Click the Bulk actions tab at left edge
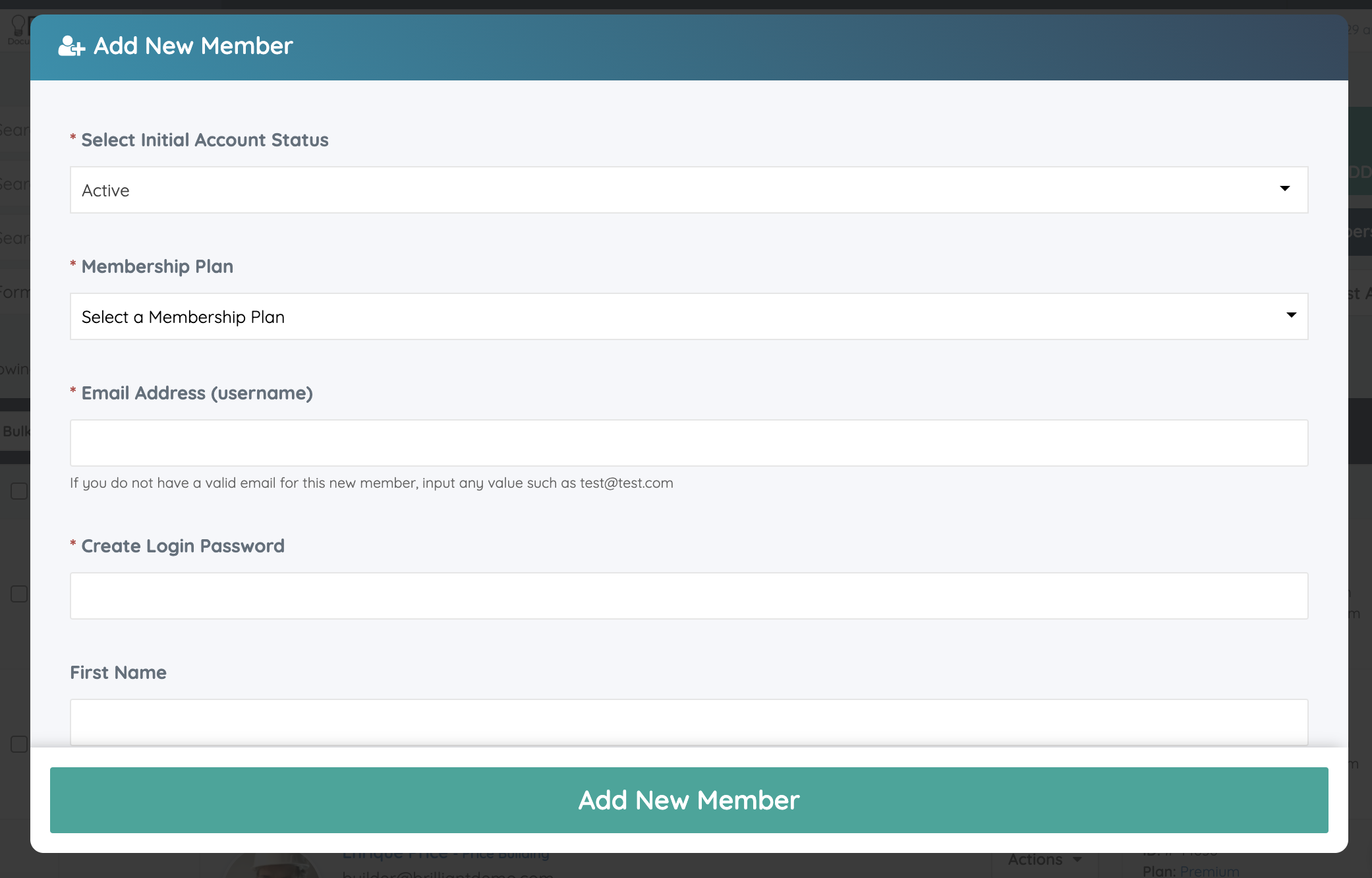Image resolution: width=1372 pixels, height=878 pixels. click(x=16, y=431)
